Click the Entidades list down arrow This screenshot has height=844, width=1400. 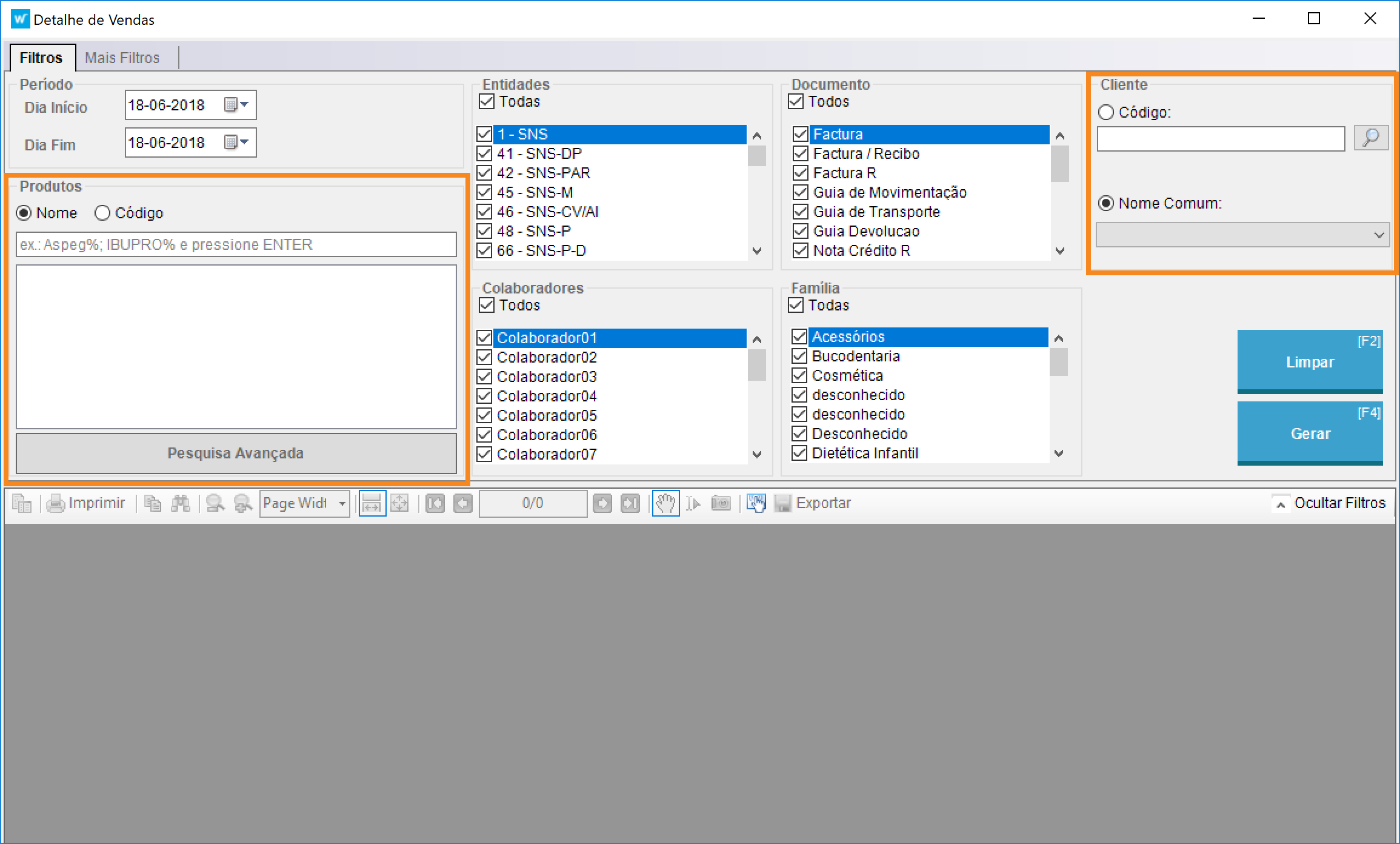pos(757,250)
